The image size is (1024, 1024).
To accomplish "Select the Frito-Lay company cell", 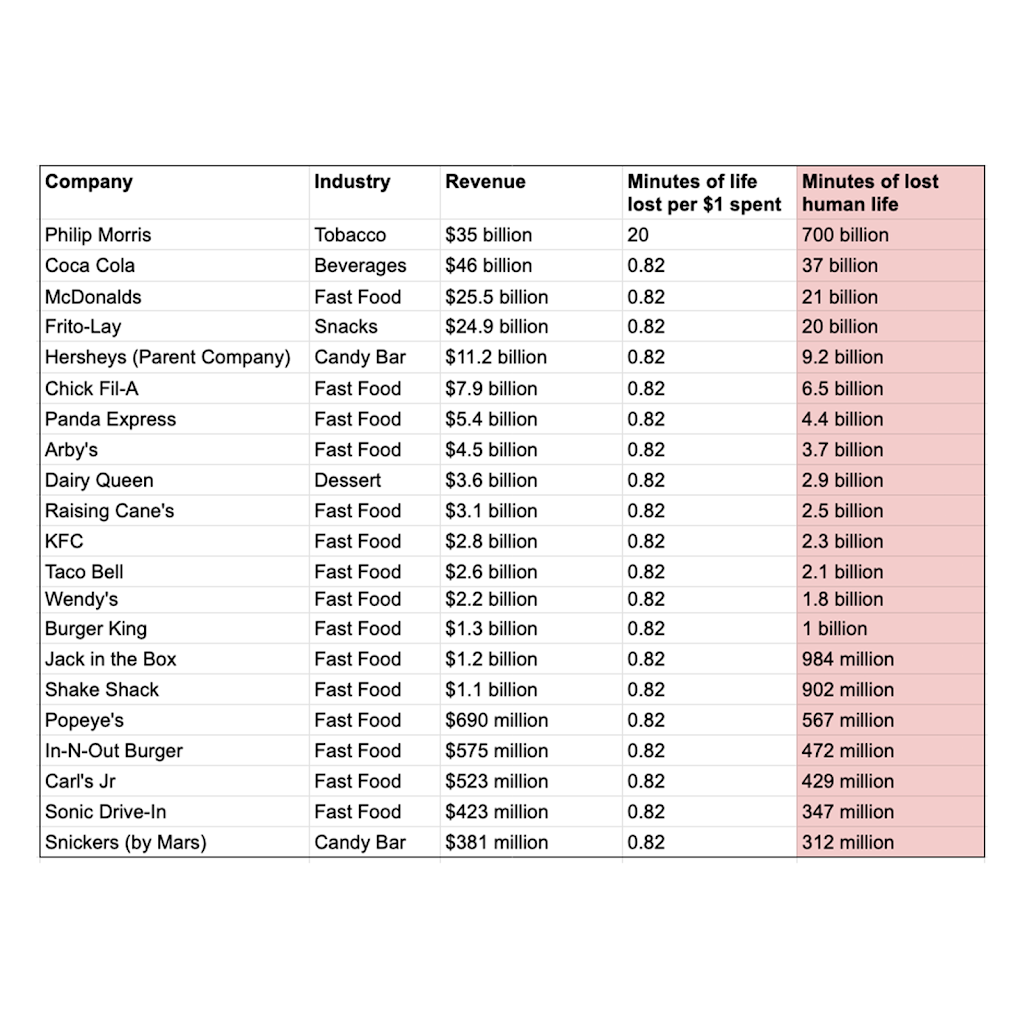I will coord(174,327).
